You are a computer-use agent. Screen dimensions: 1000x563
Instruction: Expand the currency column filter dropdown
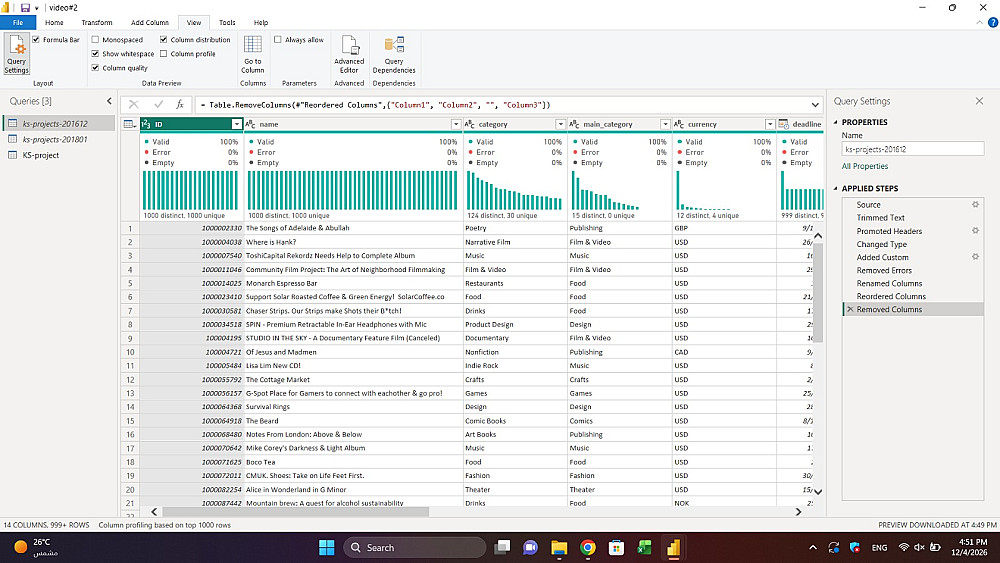770,125
